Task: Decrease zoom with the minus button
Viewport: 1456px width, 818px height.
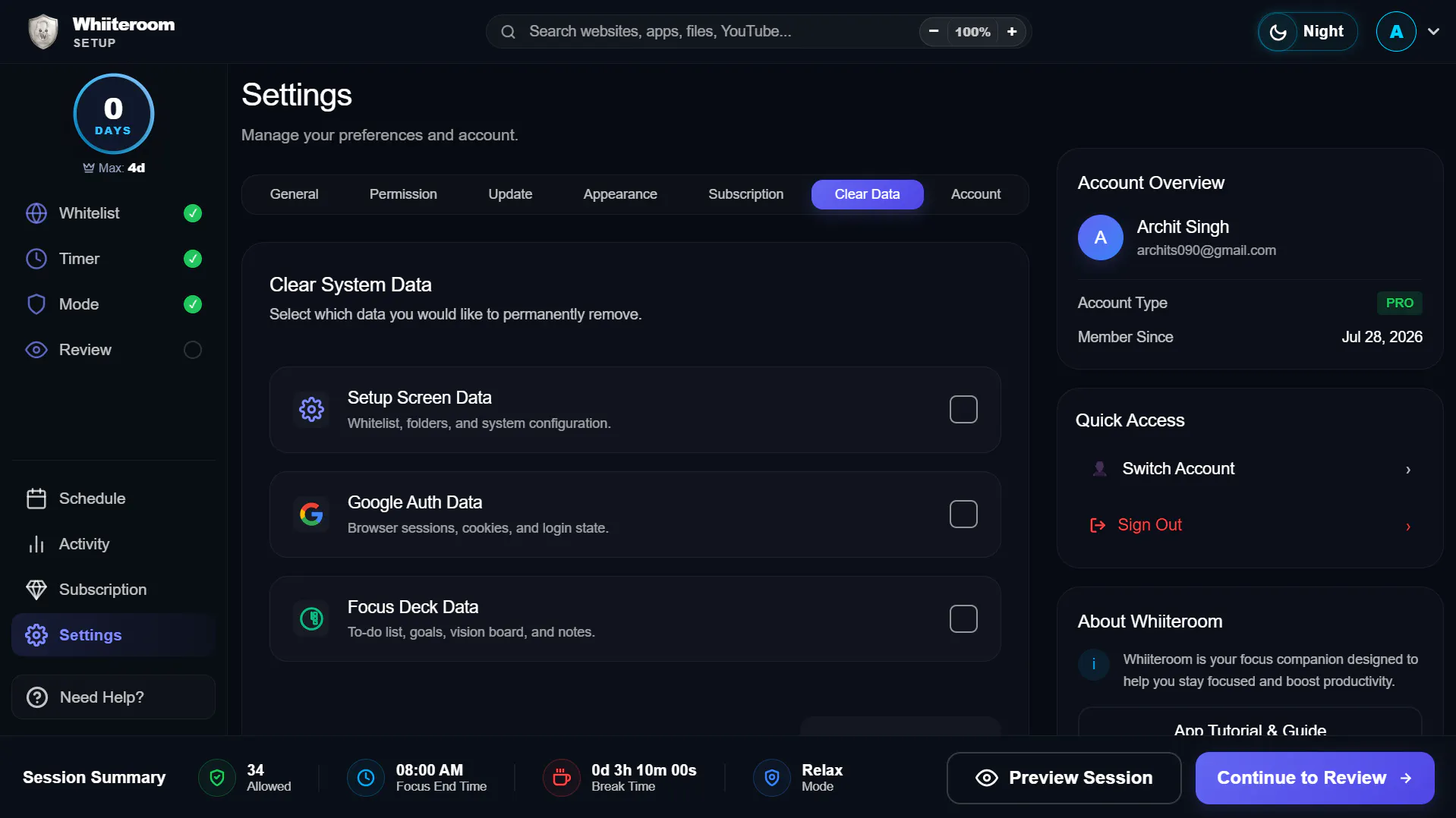Action: click(x=934, y=32)
